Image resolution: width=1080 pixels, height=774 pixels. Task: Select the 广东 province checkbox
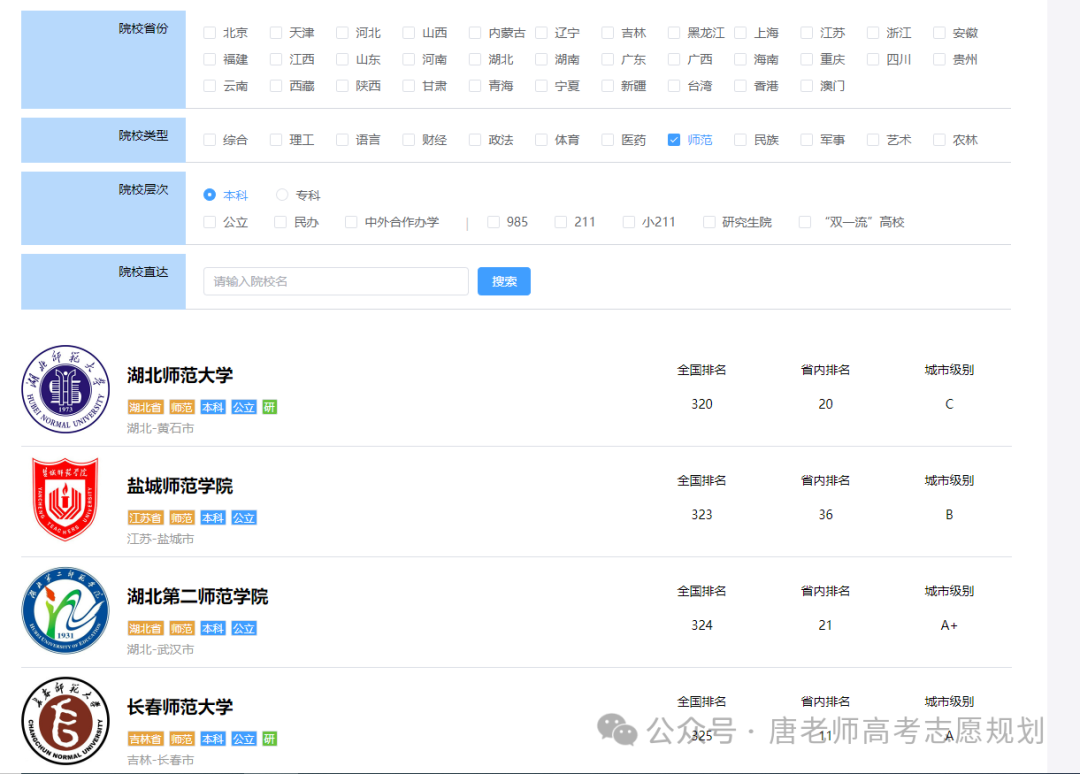pos(608,59)
